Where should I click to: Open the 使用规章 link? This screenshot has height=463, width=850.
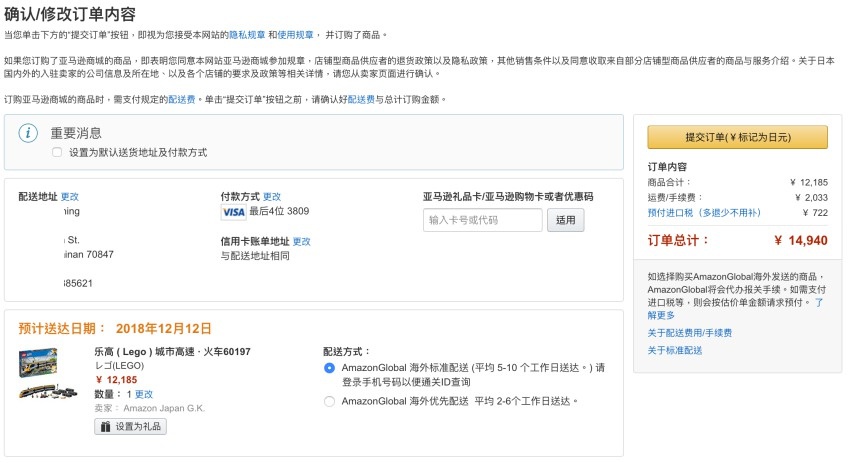pyautogui.click(x=294, y=34)
